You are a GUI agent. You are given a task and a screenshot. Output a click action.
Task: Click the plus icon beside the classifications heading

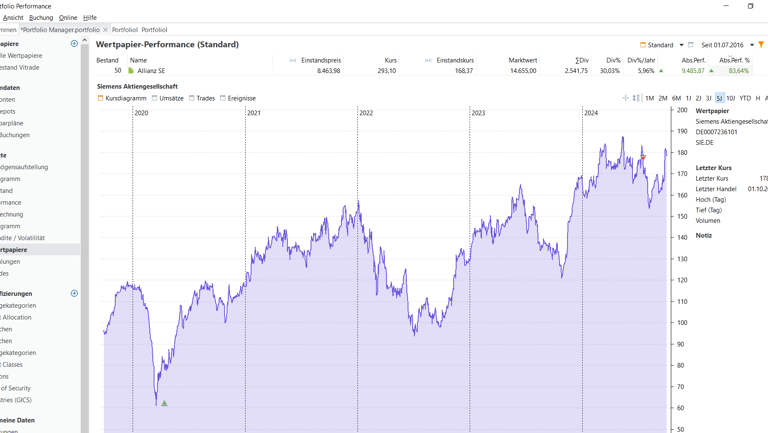tap(74, 293)
